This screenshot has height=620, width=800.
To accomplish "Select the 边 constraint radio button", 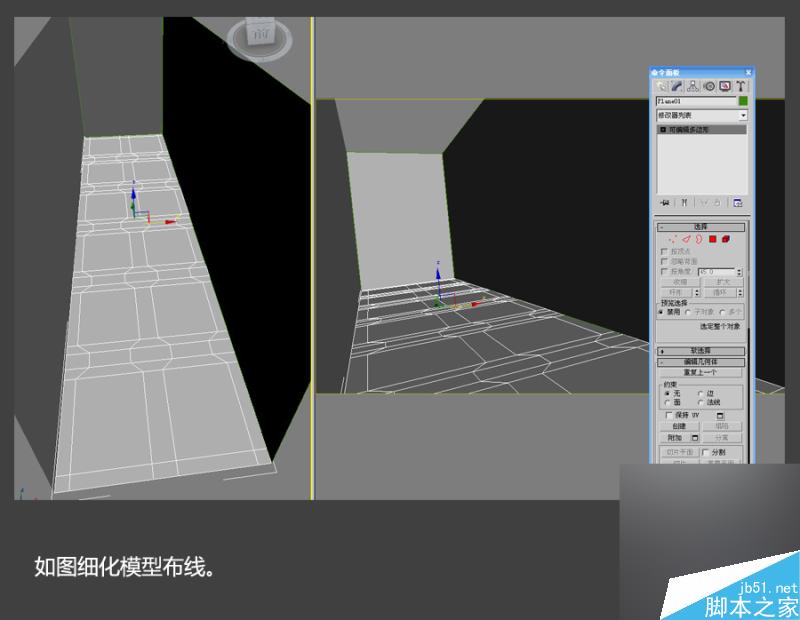I will (x=700, y=393).
